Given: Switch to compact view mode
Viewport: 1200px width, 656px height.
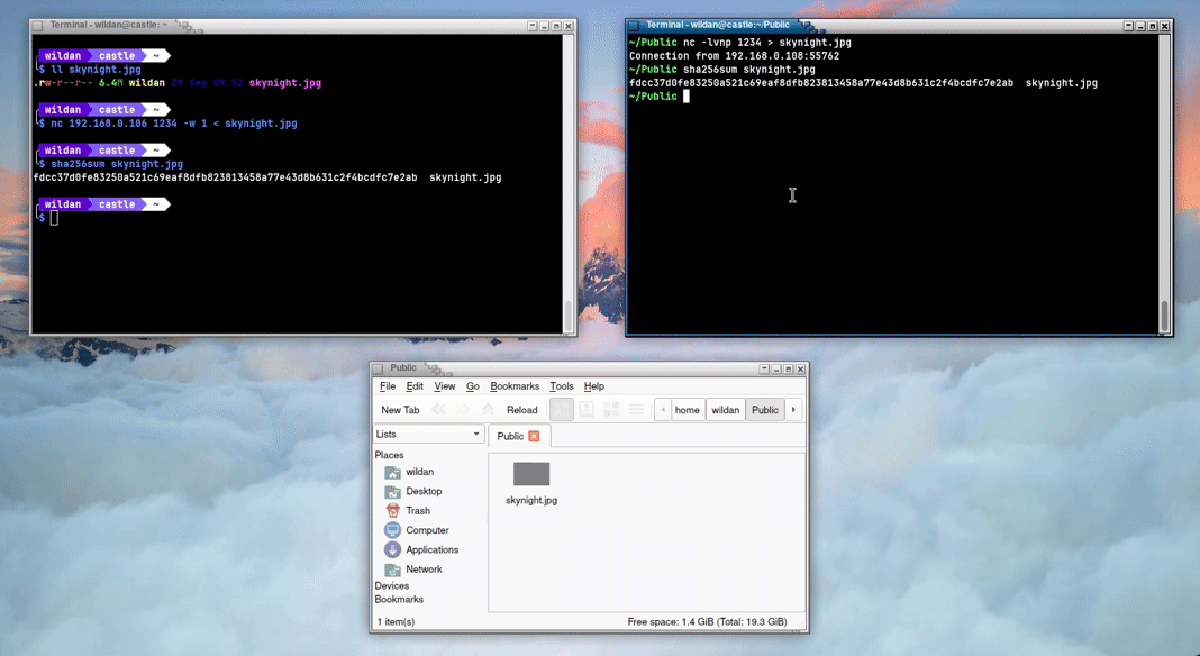Looking at the screenshot, I should pyautogui.click(x=611, y=409).
